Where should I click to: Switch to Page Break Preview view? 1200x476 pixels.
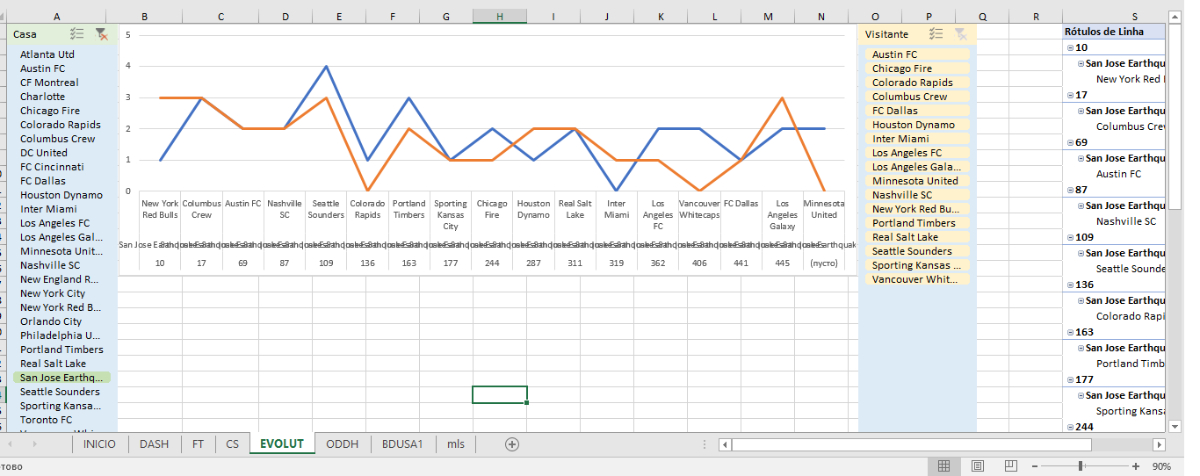[x=1010, y=466]
